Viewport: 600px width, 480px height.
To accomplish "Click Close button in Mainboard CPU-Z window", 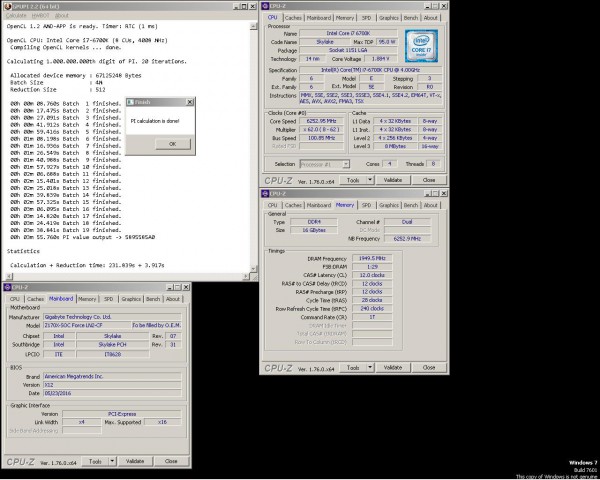I will point(171,461).
